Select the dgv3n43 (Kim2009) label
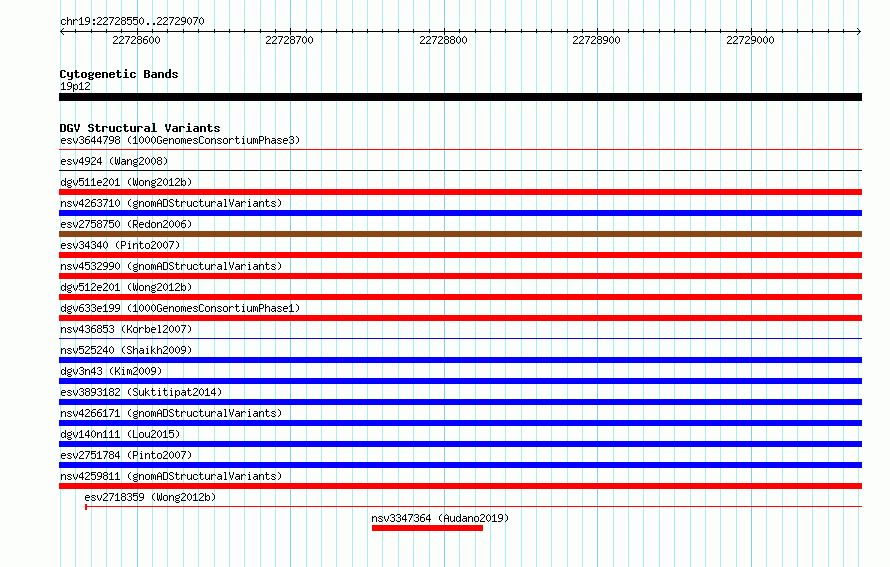 point(111,371)
